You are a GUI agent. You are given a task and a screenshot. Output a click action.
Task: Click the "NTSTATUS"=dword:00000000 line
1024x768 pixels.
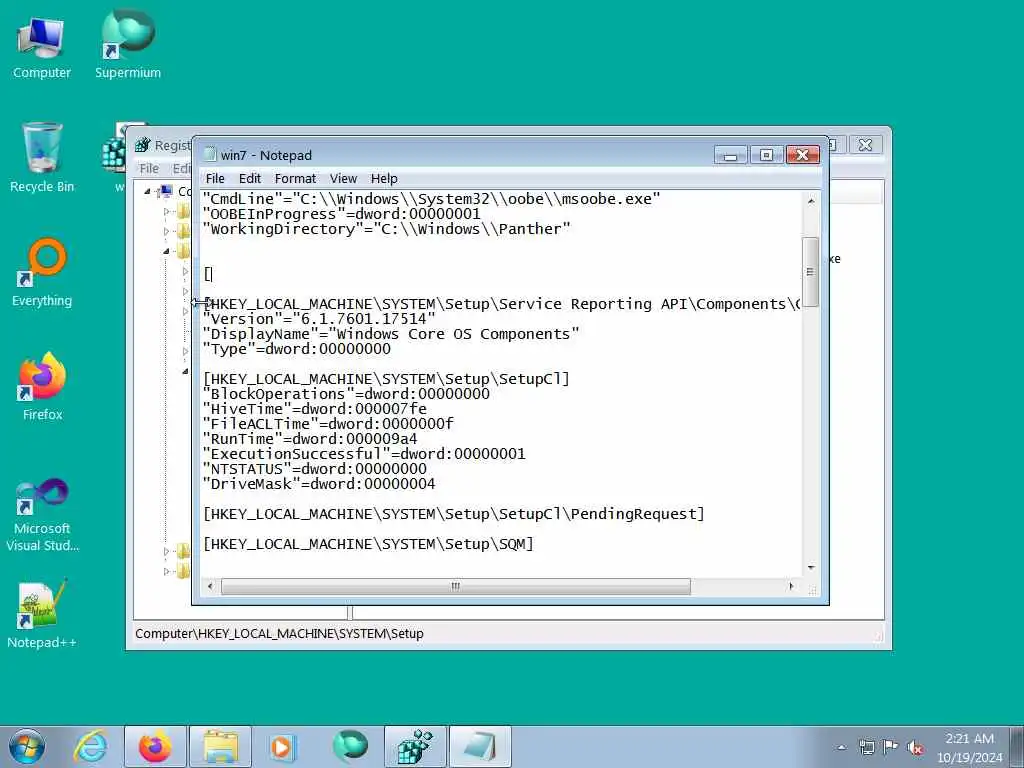[x=315, y=469]
